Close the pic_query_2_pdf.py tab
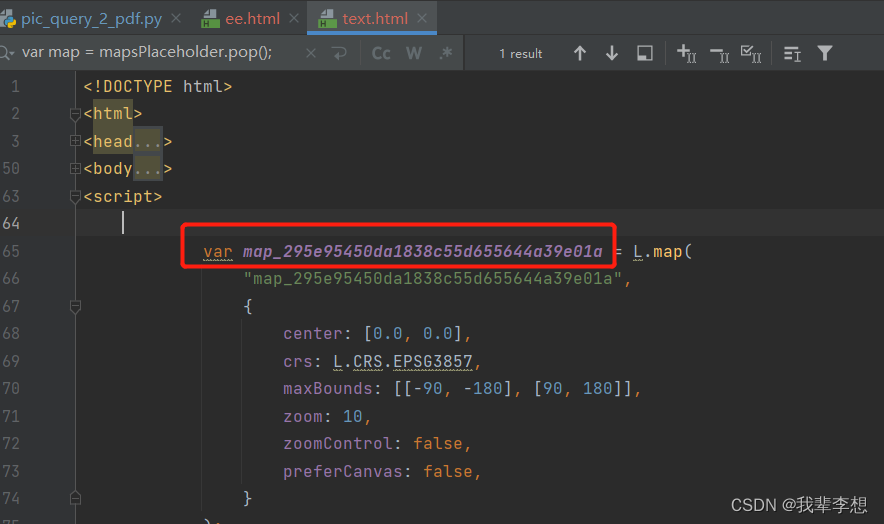The width and height of the screenshot is (884, 524). tap(176, 19)
